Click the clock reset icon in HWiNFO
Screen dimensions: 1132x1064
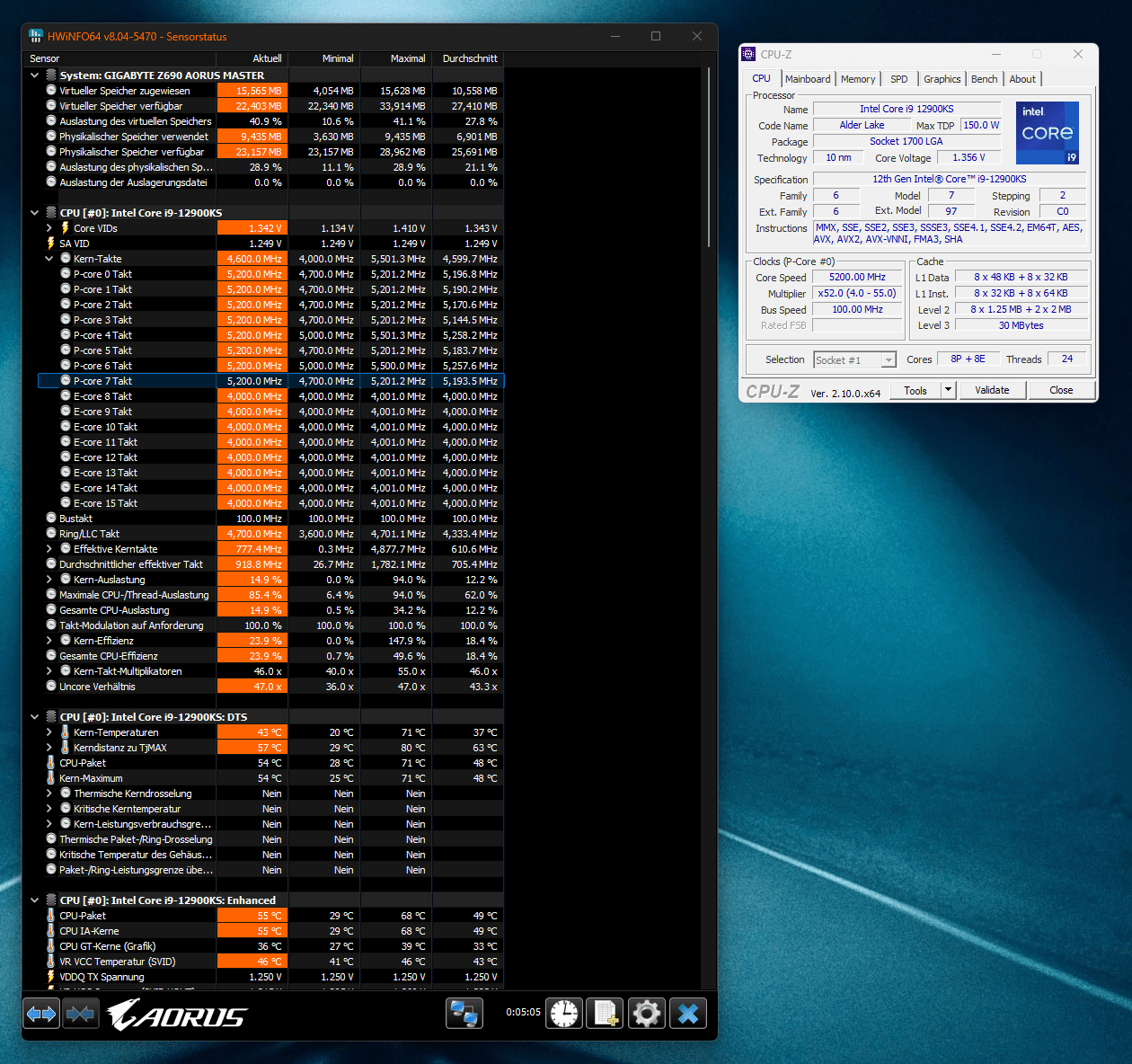(x=564, y=1014)
